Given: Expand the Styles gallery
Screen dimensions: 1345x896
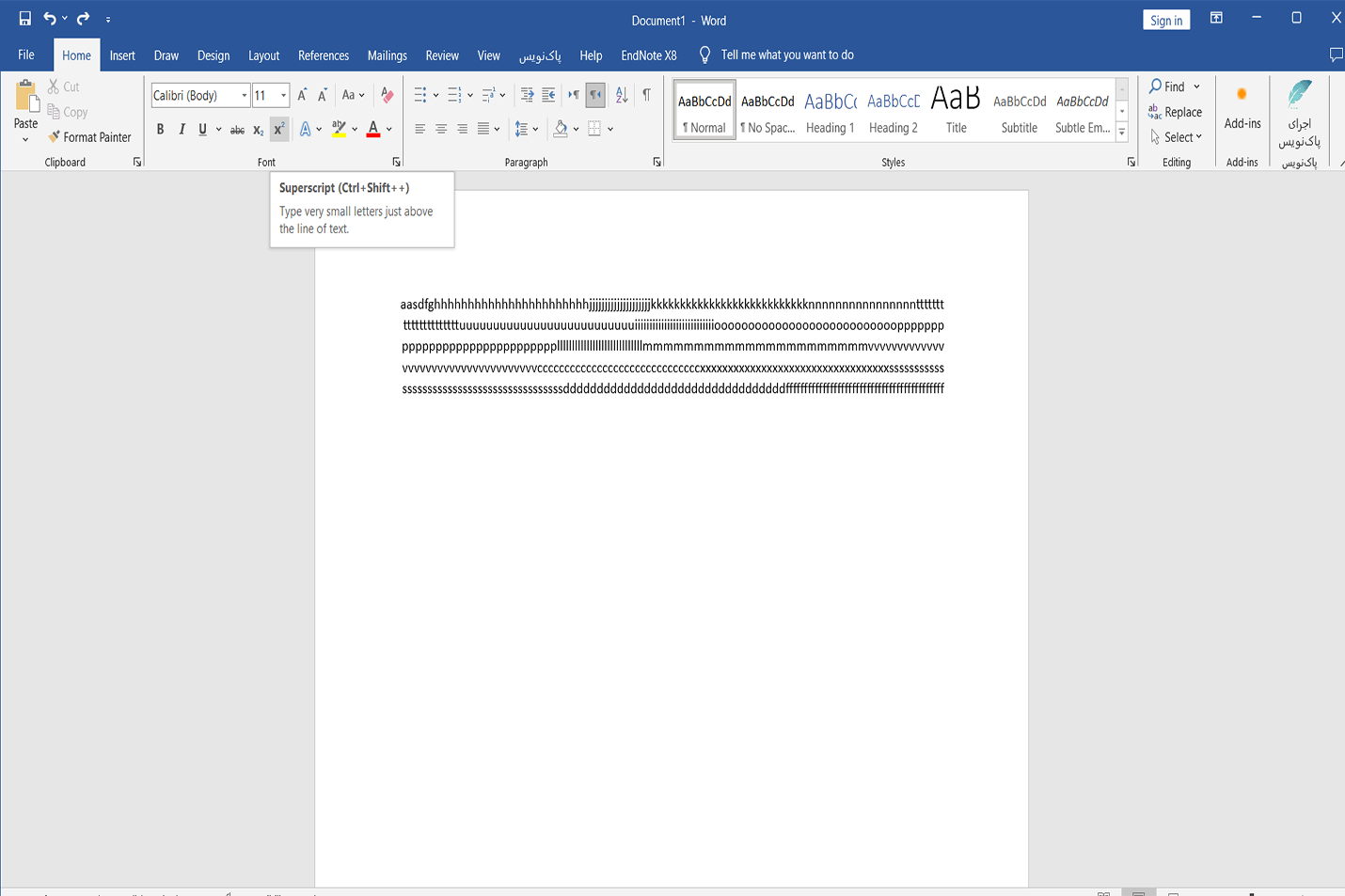Looking at the screenshot, I should (1122, 133).
